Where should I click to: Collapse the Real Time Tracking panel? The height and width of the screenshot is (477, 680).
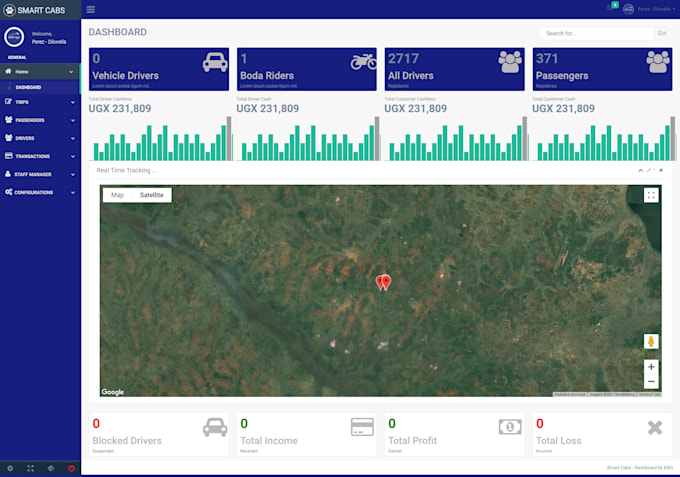pos(641,170)
